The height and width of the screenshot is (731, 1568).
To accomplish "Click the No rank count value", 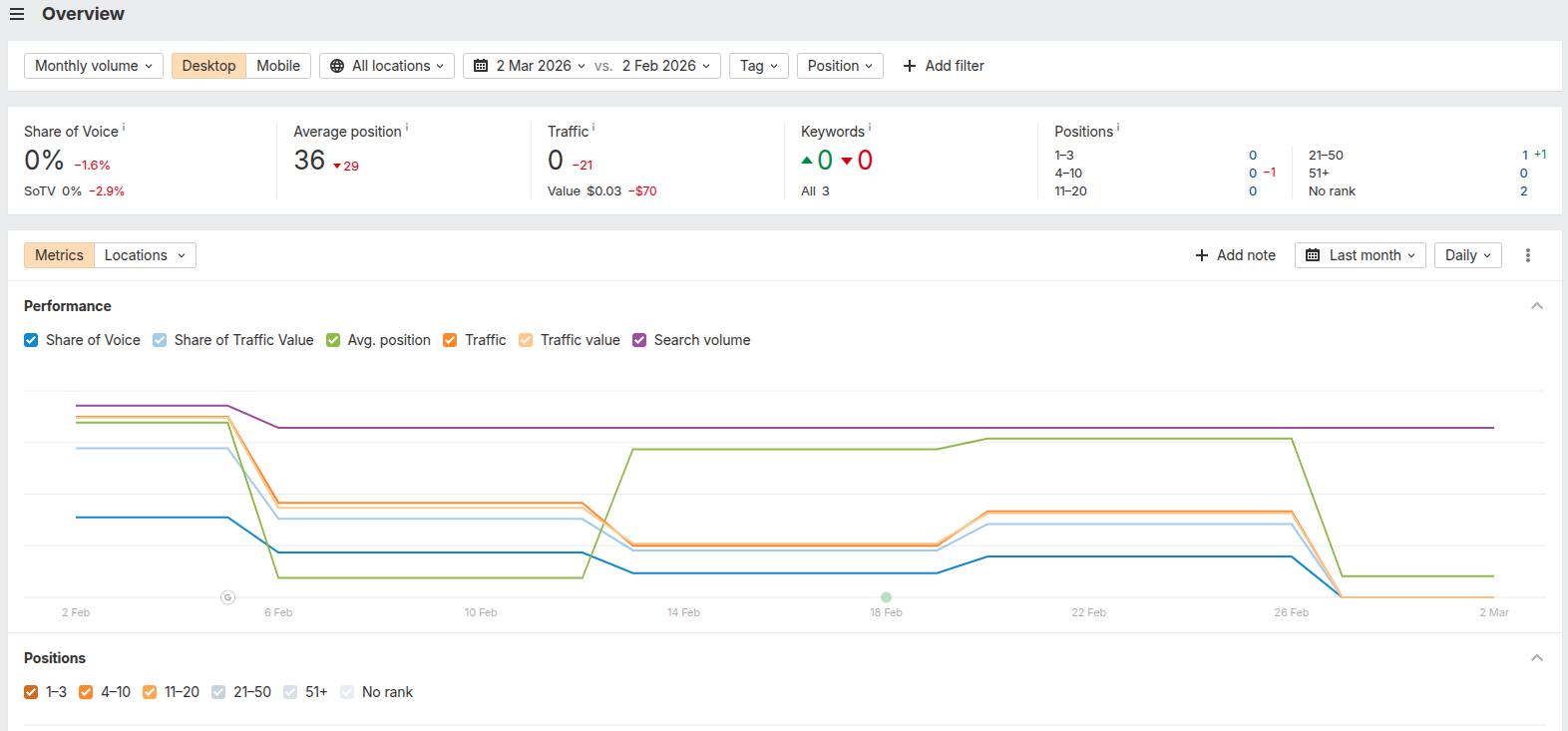I will click(1524, 191).
